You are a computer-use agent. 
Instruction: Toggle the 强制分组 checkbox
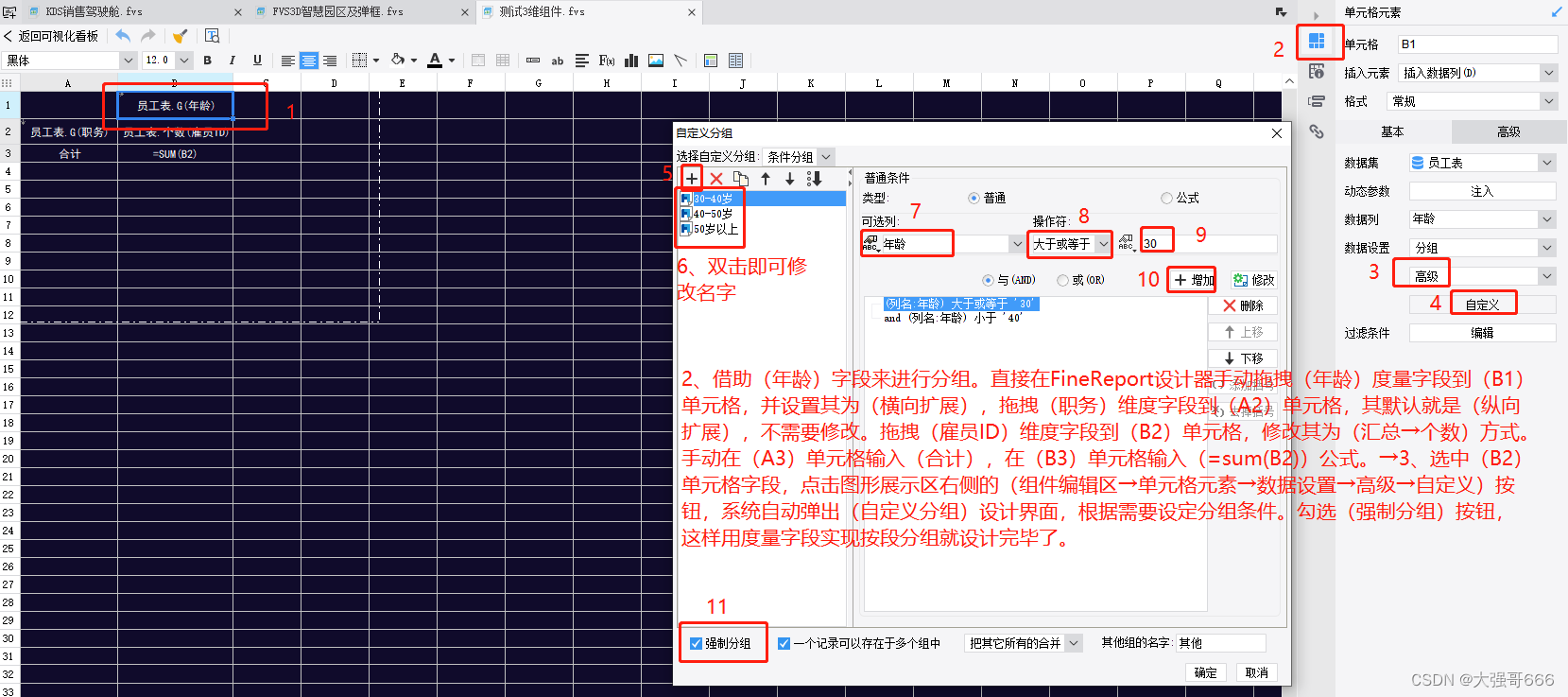(696, 643)
